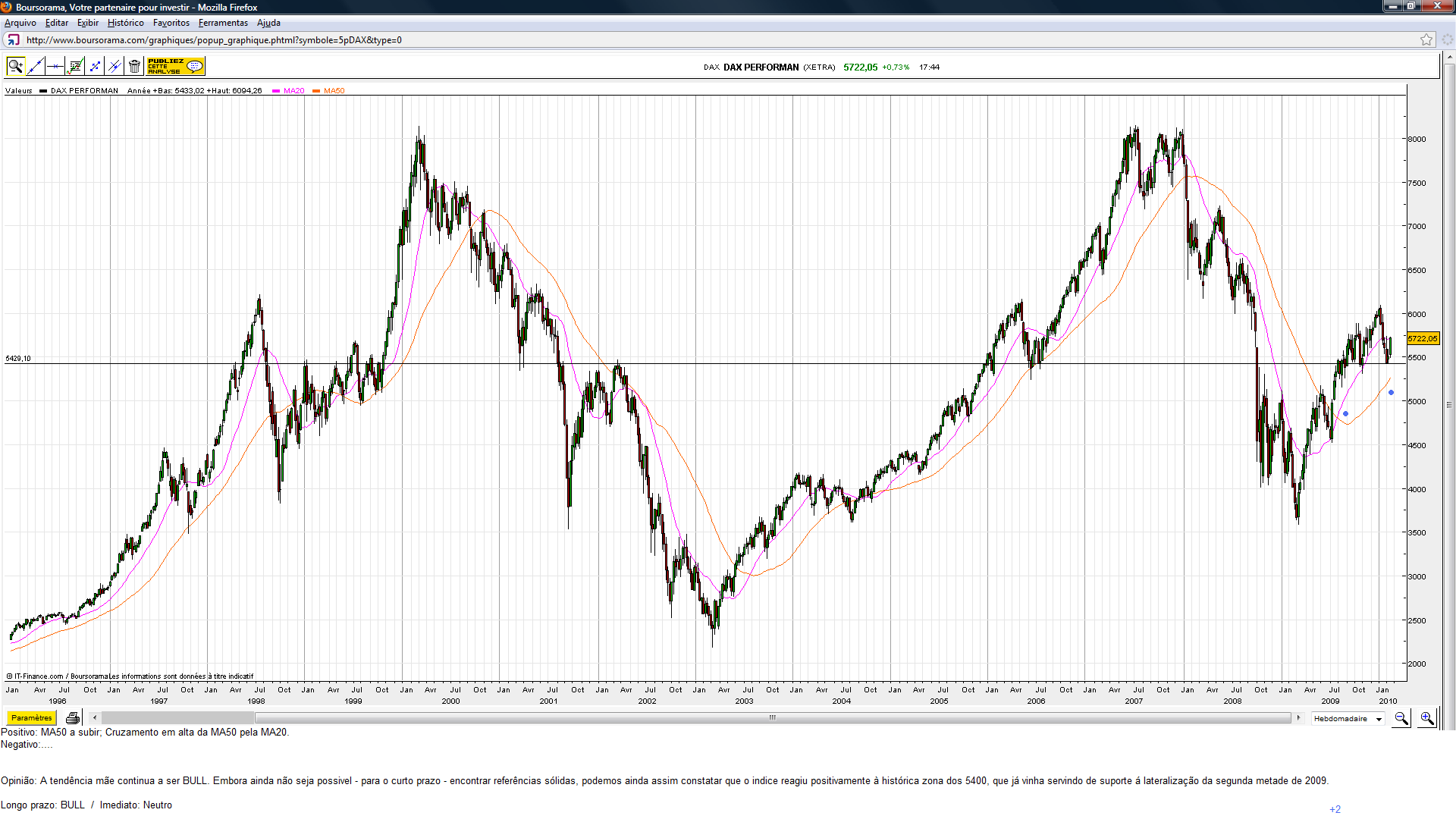Select the magnifier zoom tool in chart toolbar
Viewport: 1456px width, 819px height.
click(15, 67)
